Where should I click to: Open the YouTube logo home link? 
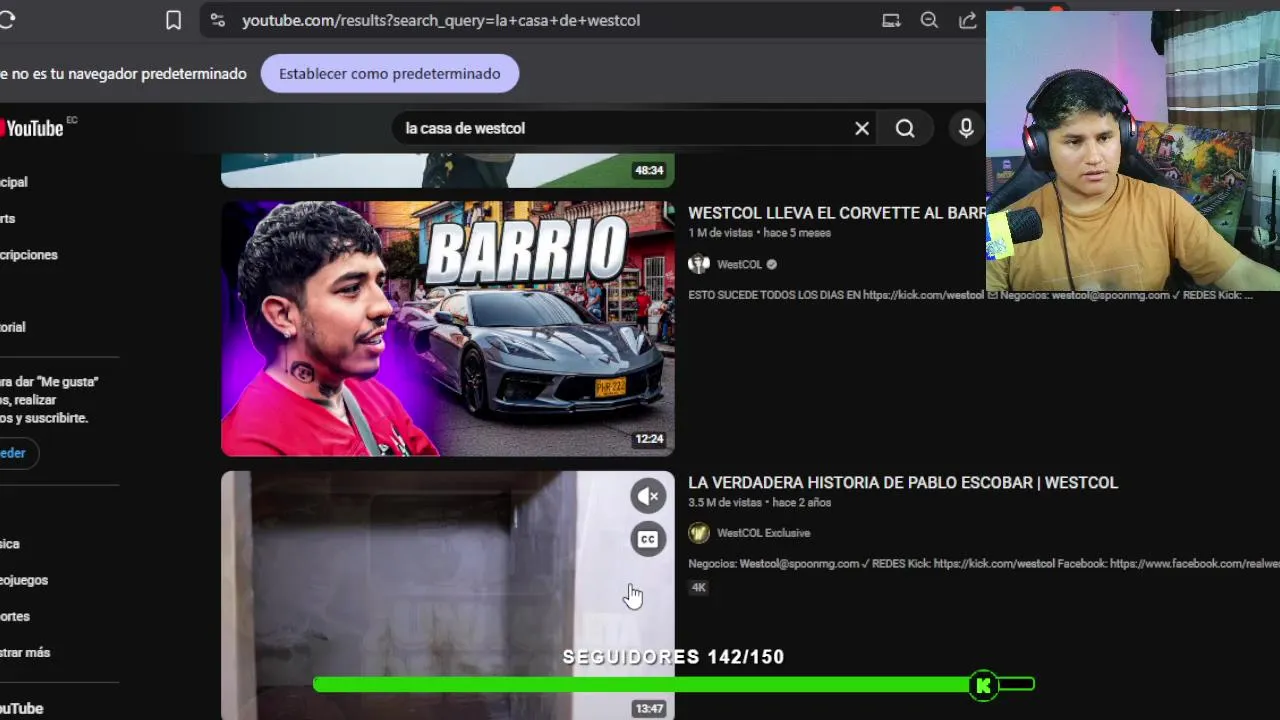pyautogui.click(x=35, y=128)
